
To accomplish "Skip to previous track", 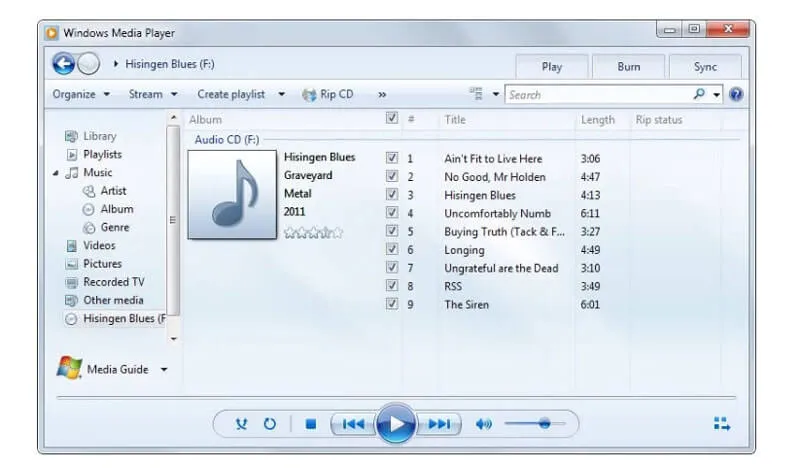I will tap(353, 423).
